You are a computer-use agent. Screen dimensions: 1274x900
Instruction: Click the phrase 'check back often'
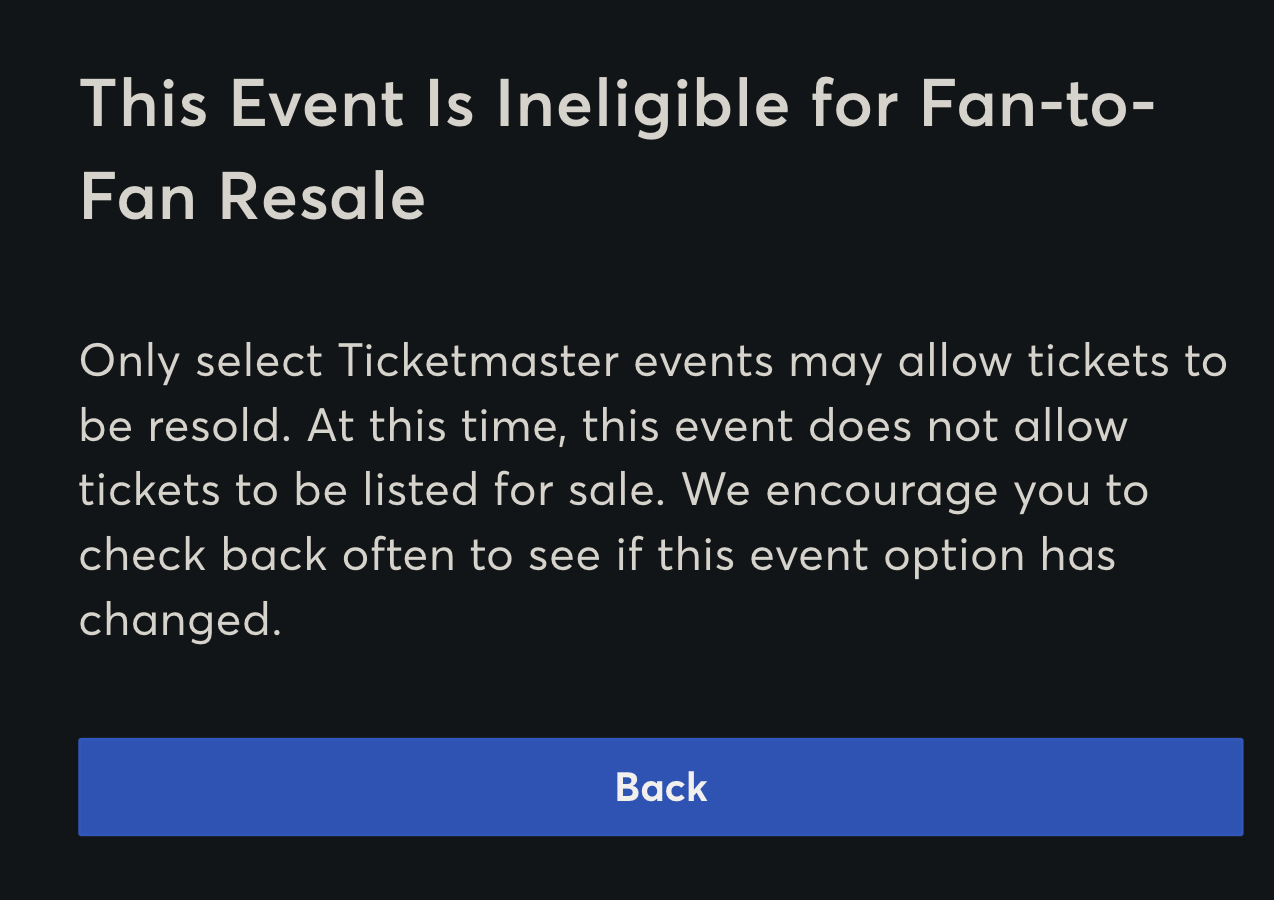(x=270, y=555)
